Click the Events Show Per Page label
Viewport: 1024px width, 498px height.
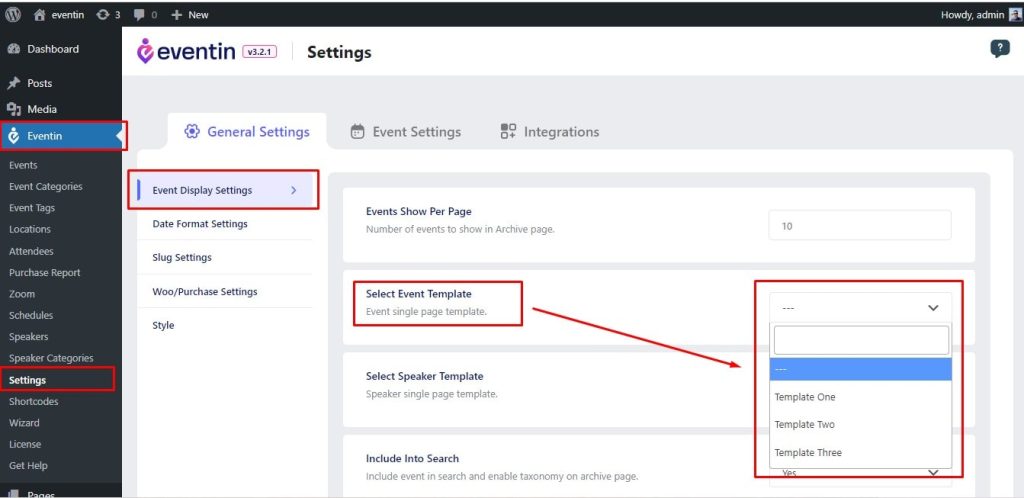[419, 211]
